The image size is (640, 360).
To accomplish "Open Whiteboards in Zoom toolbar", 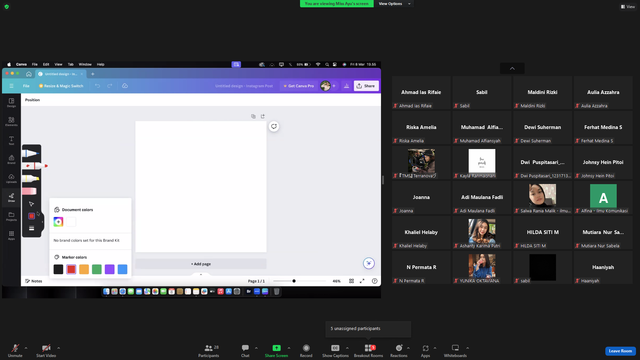I will [x=455, y=351].
